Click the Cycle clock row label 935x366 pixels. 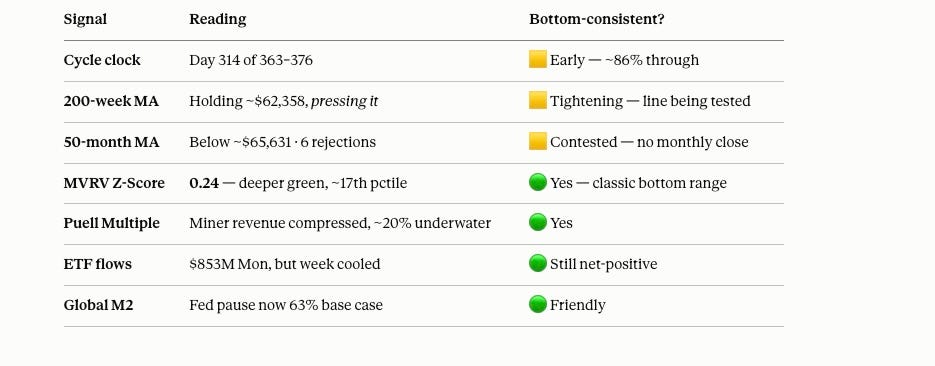(x=102, y=60)
